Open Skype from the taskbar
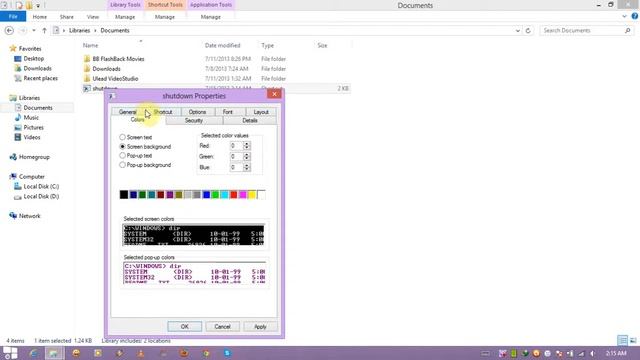Viewport: 640px width, 360px height. (227, 353)
